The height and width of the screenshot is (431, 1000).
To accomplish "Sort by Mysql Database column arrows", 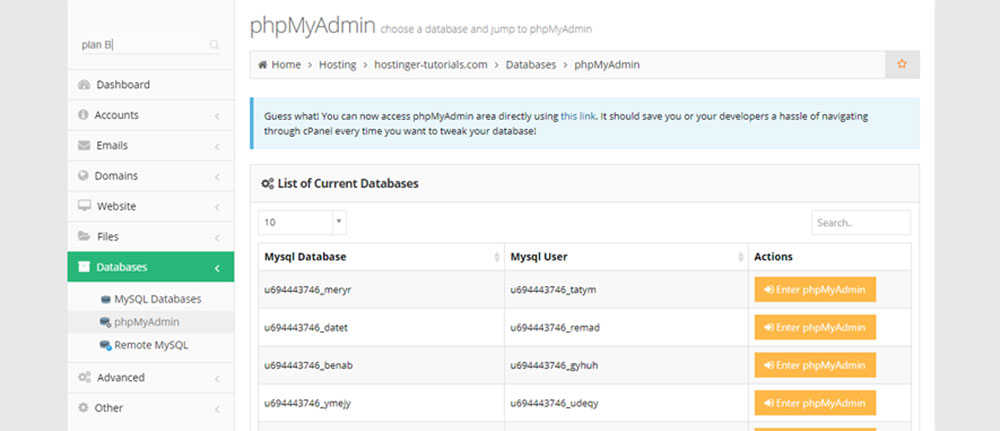I will click(x=497, y=257).
